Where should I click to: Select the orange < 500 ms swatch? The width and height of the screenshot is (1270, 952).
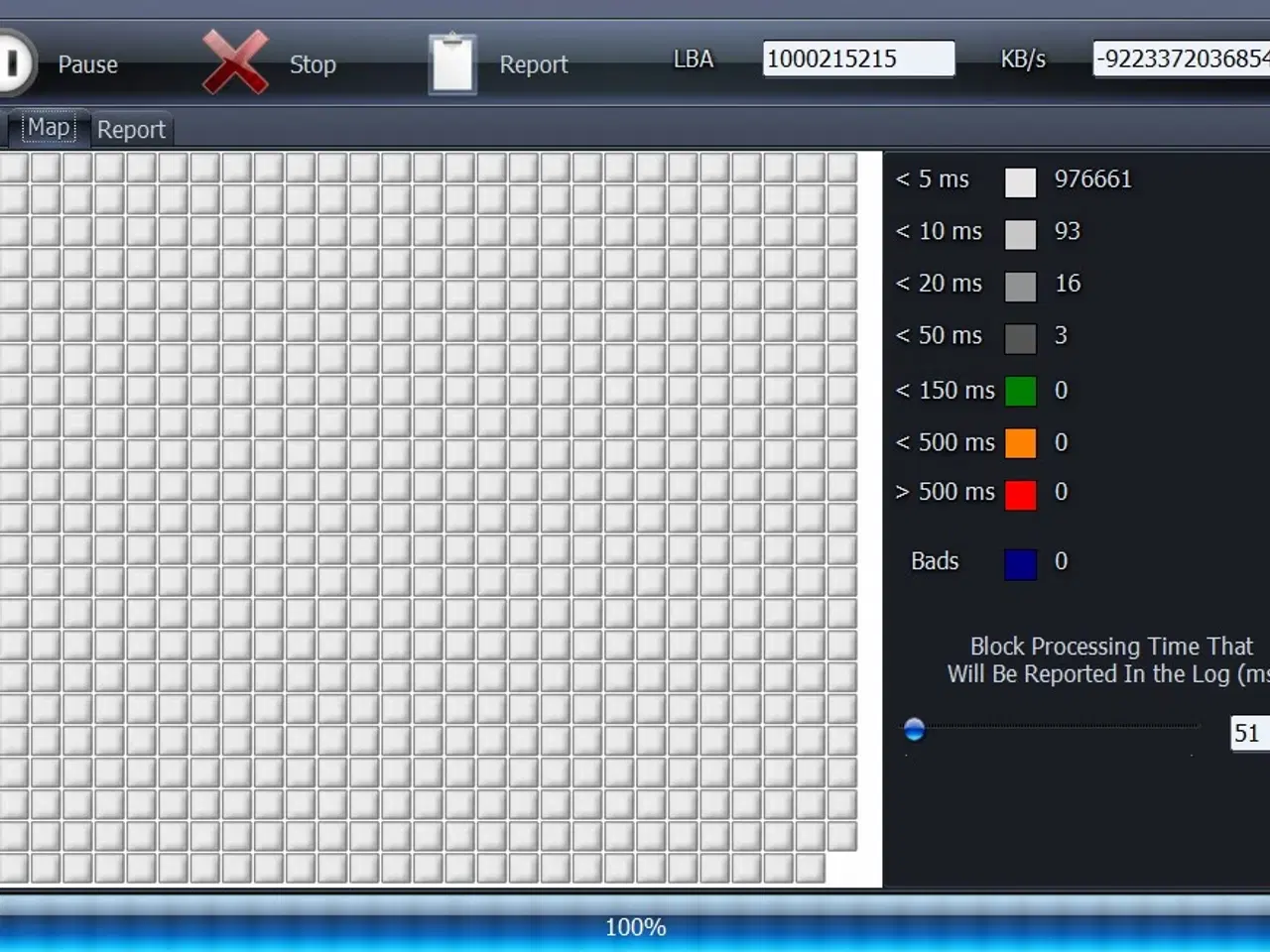[x=1020, y=442]
